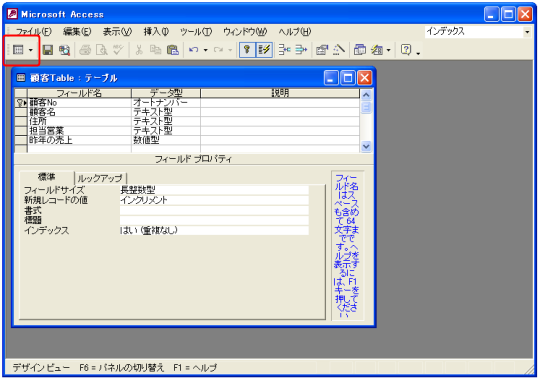540x378 pixels.
Task: Click the フィールド名 column header
Action: (x=79, y=93)
